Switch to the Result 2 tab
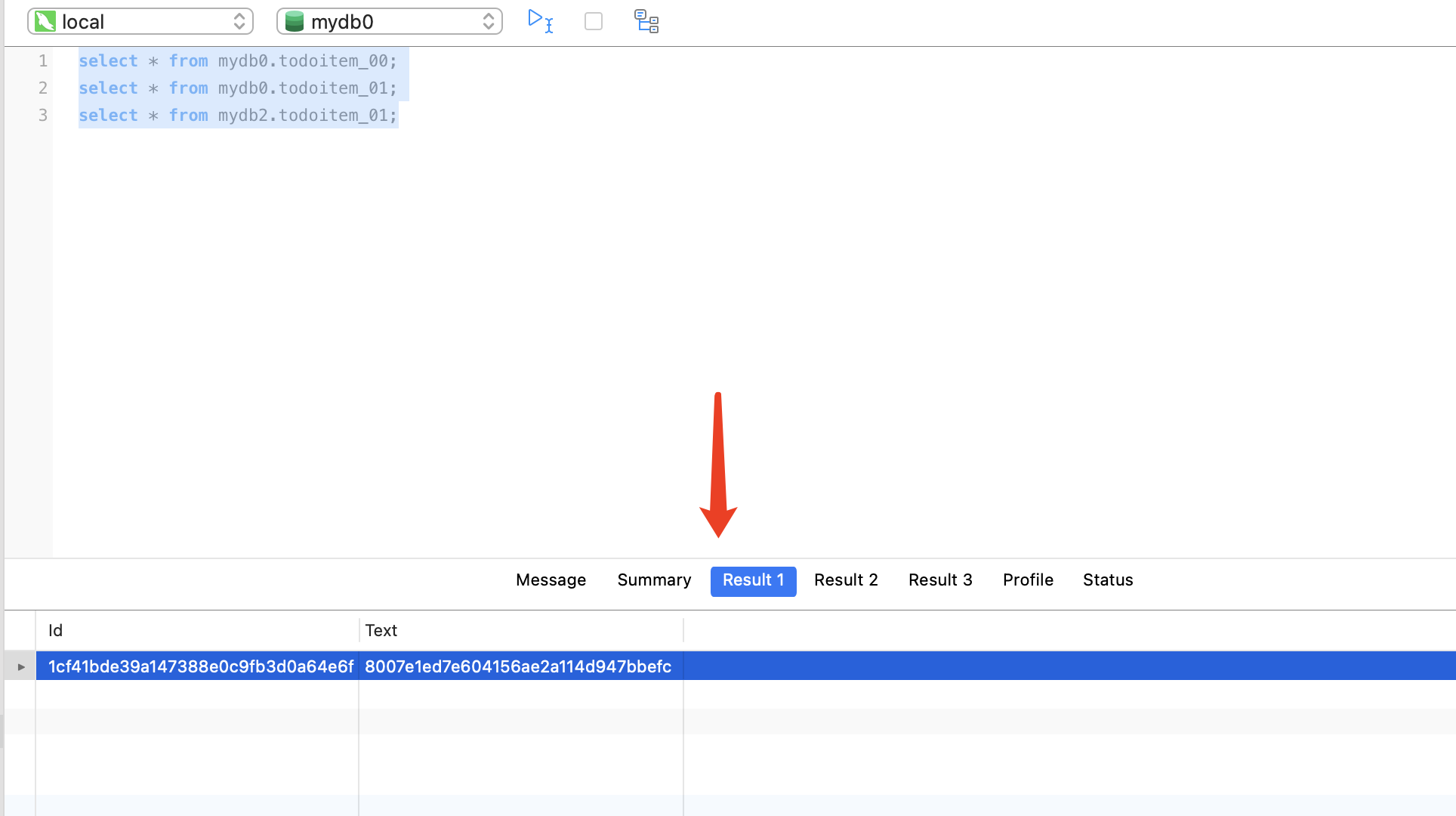The height and width of the screenshot is (816, 1456). (844, 579)
